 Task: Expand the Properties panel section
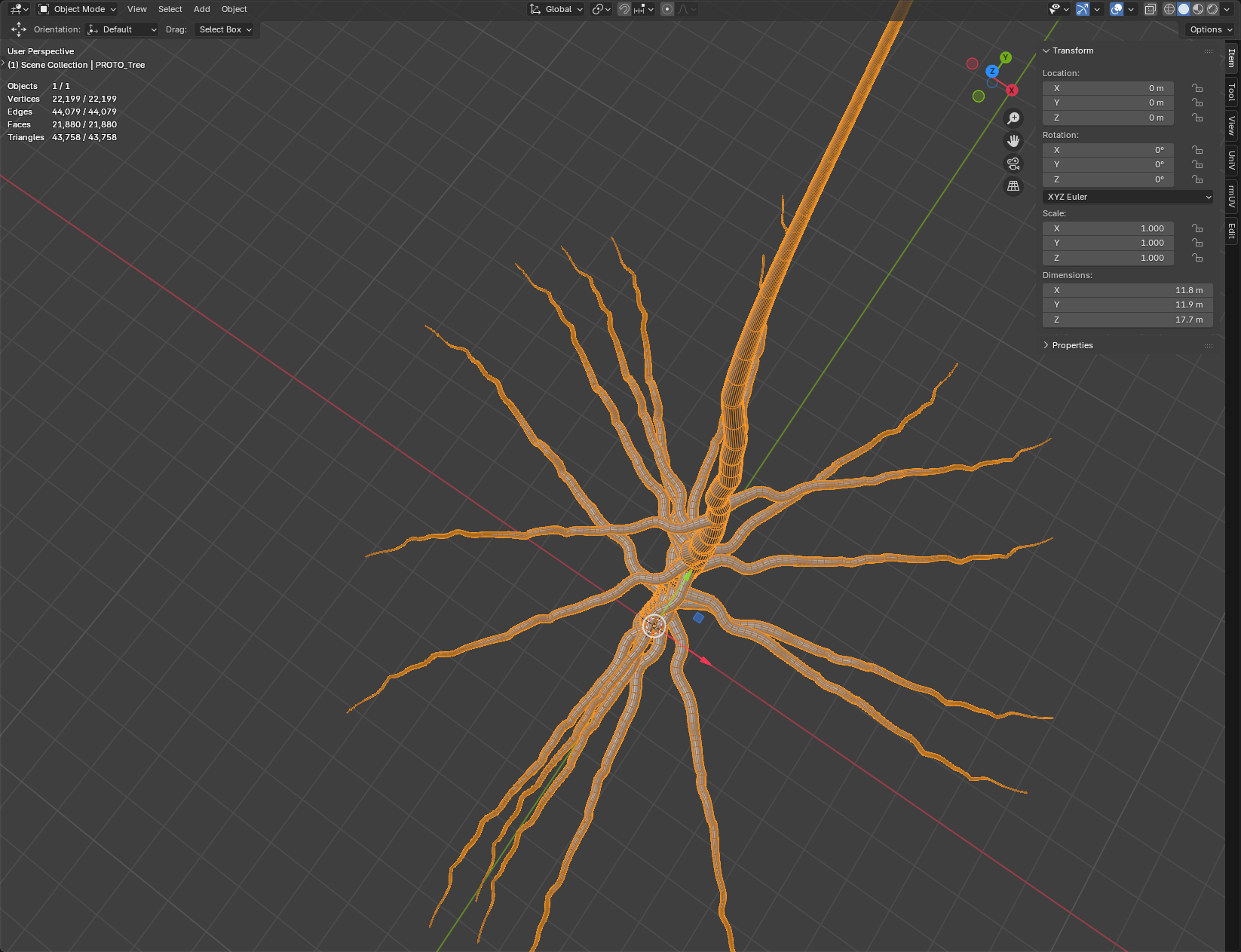tap(1072, 345)
